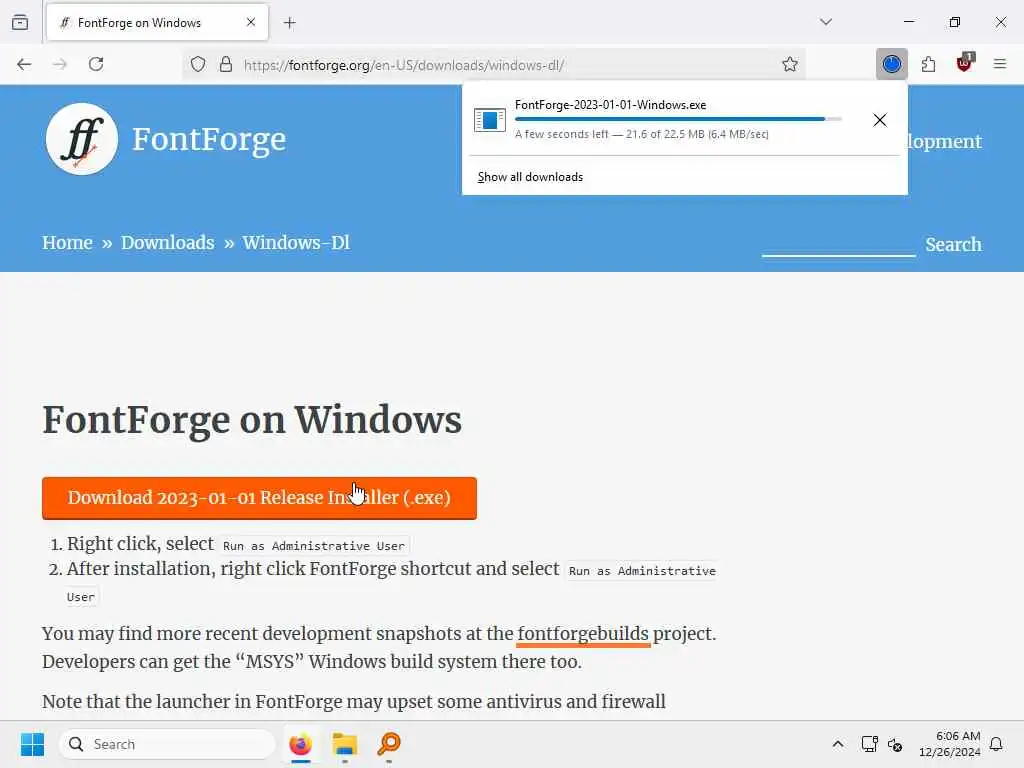
Task: Open Firefox downloads panel button
Action: (x=891, y=64)
